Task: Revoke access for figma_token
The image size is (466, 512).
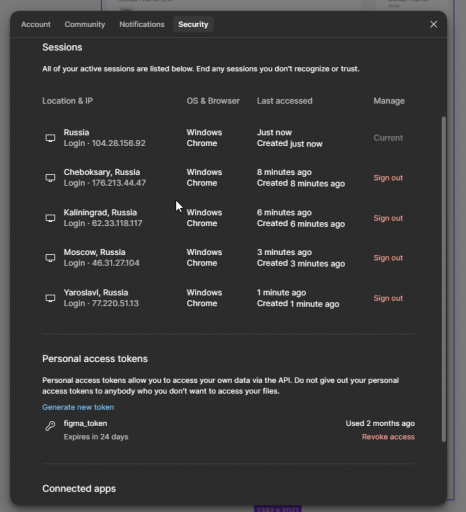Action: pyautogui.click(x=388, y=437)
